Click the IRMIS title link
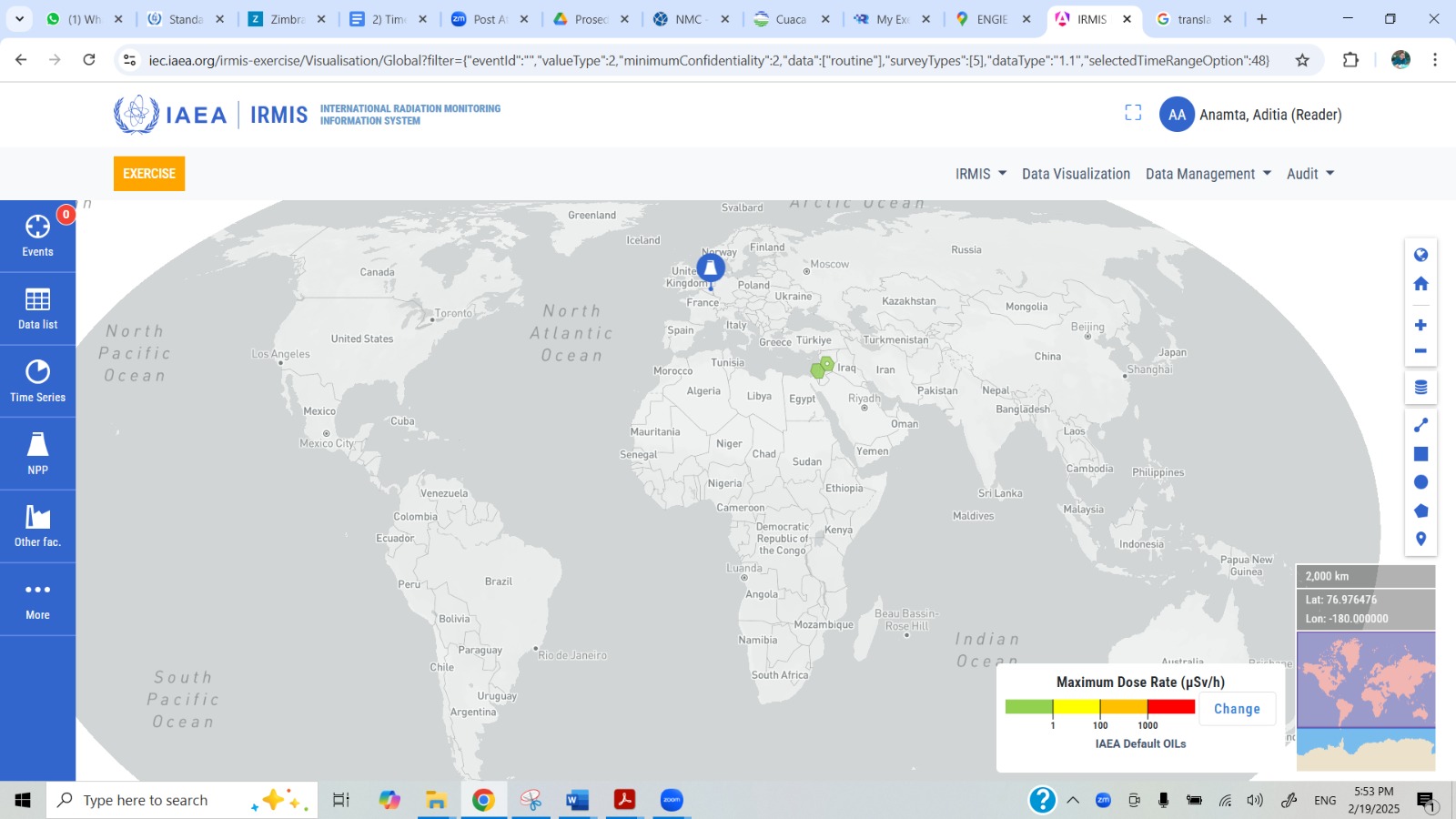Screen dimensions: 1456x819 [278, 115]
